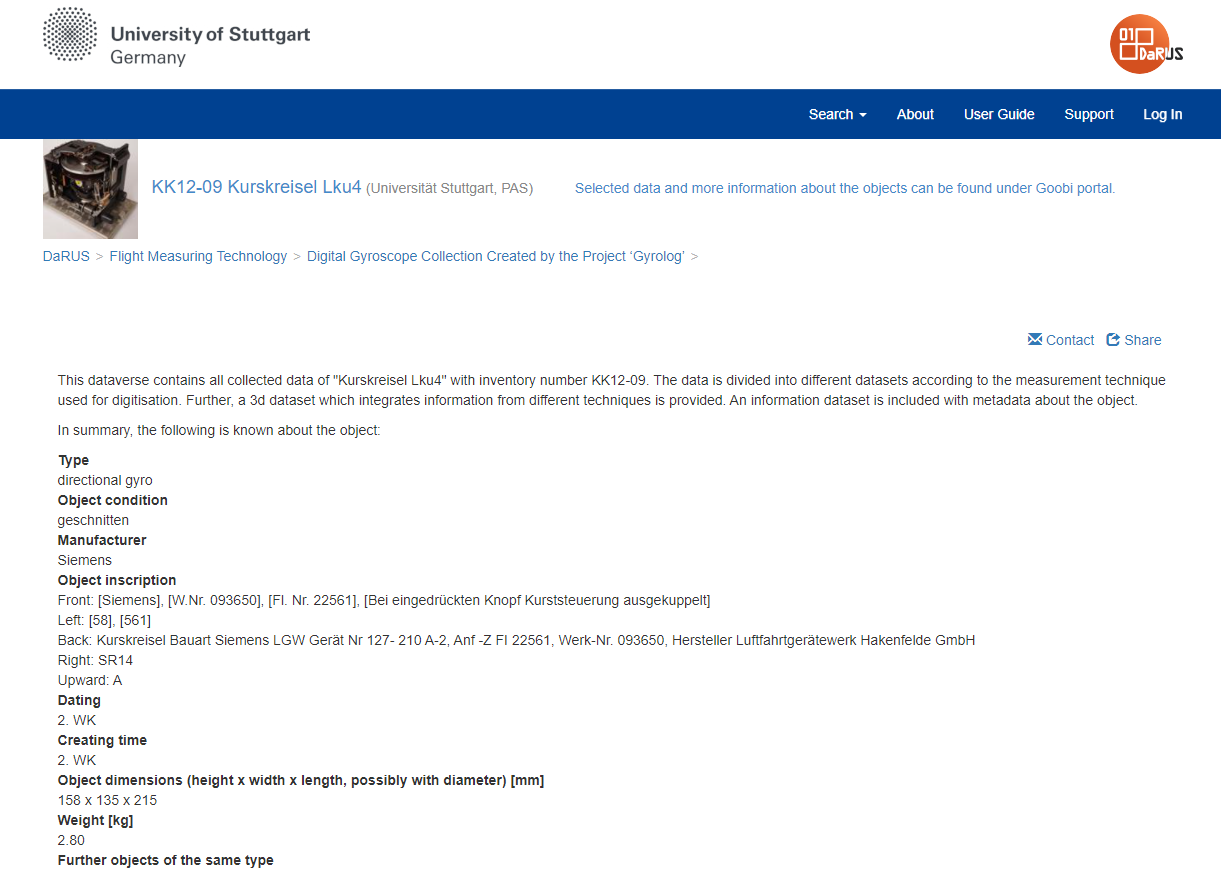1221x872 pixels.
Task: Click the Contact envelope icon
Action: pos(1035,340)
